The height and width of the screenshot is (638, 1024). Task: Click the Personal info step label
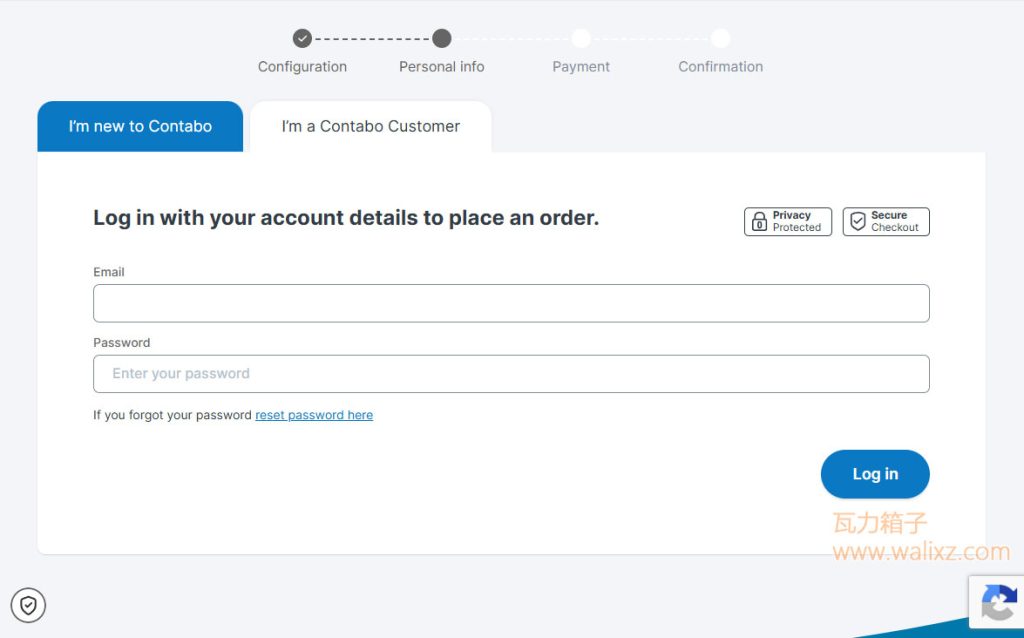click(441, 67)
